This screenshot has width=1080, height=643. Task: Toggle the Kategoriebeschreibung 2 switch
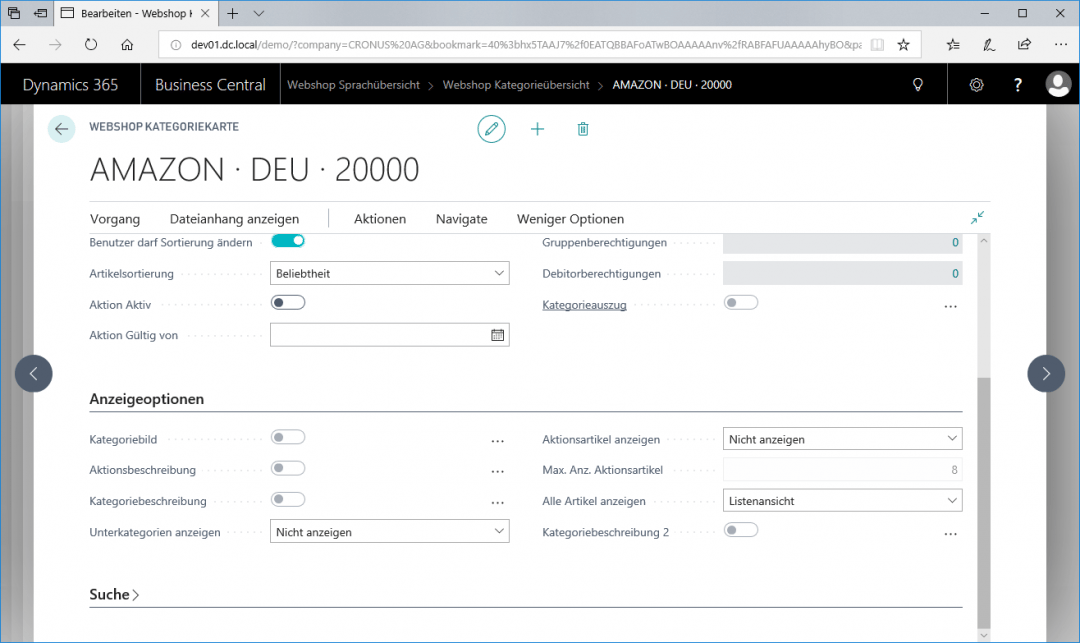[x=740, y=530]
